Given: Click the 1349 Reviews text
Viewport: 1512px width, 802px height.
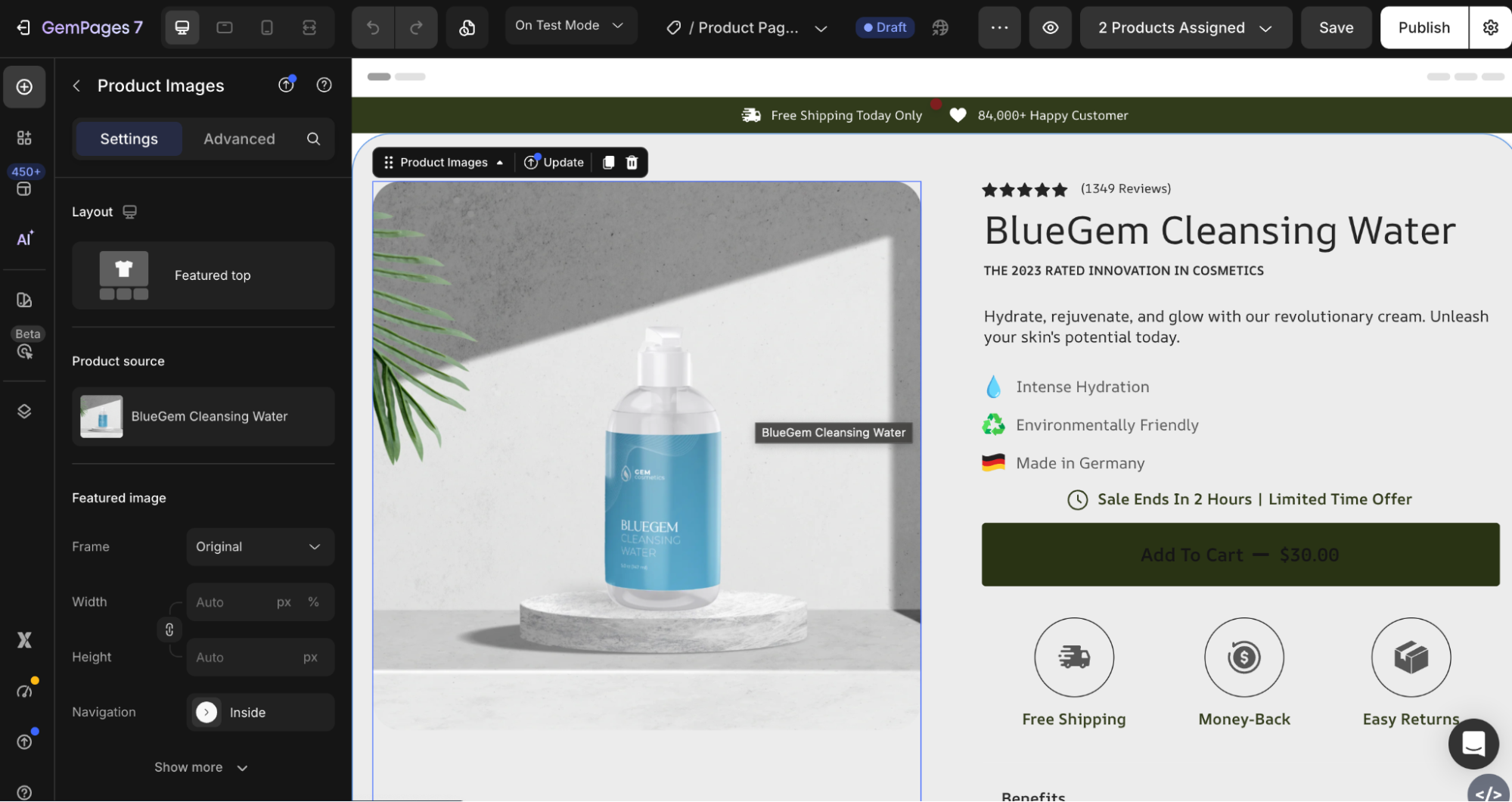Looking at the screenshot, I should 1125,188.
